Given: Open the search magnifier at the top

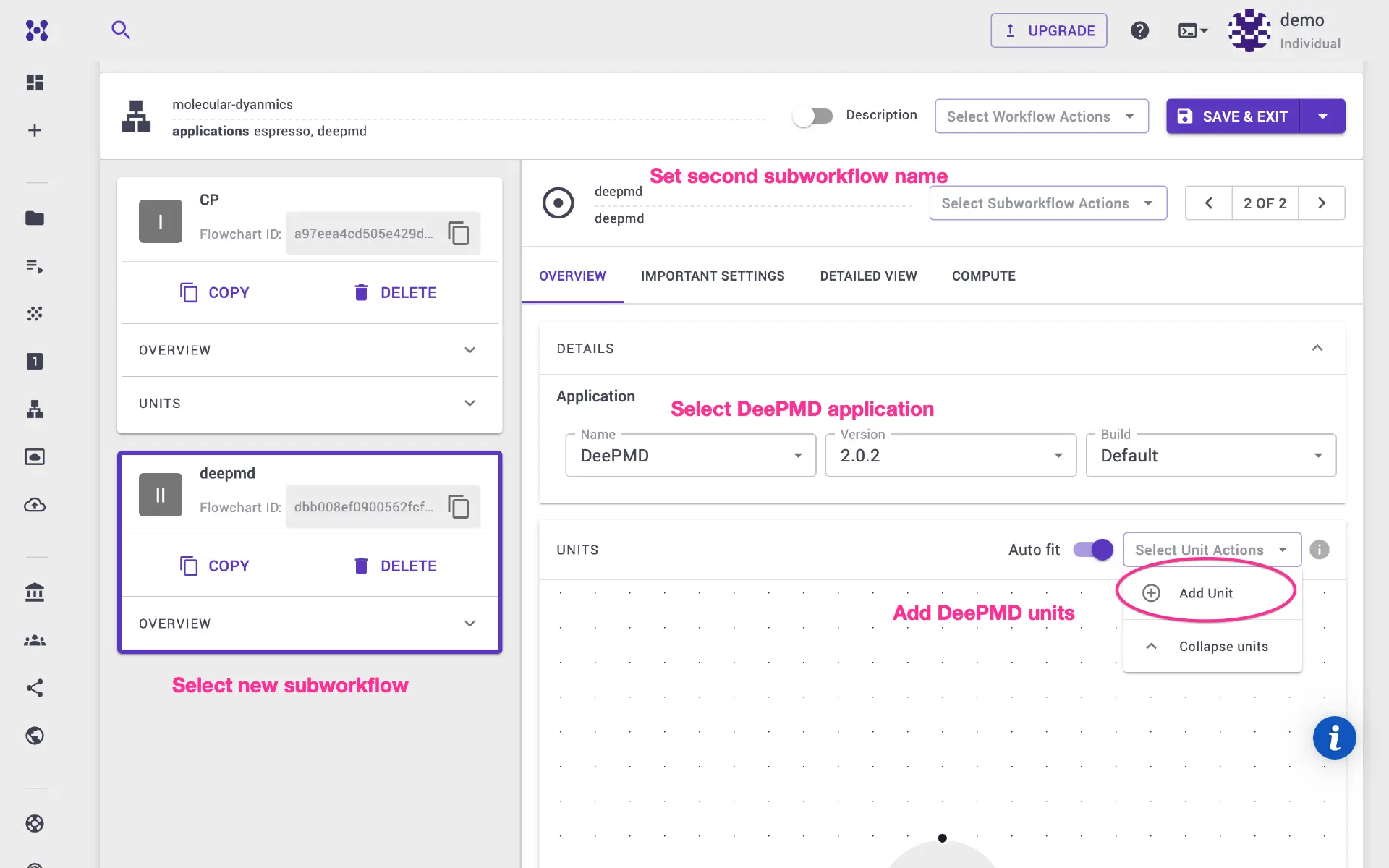Looking at the screenshot, I should tap(121, 30).
